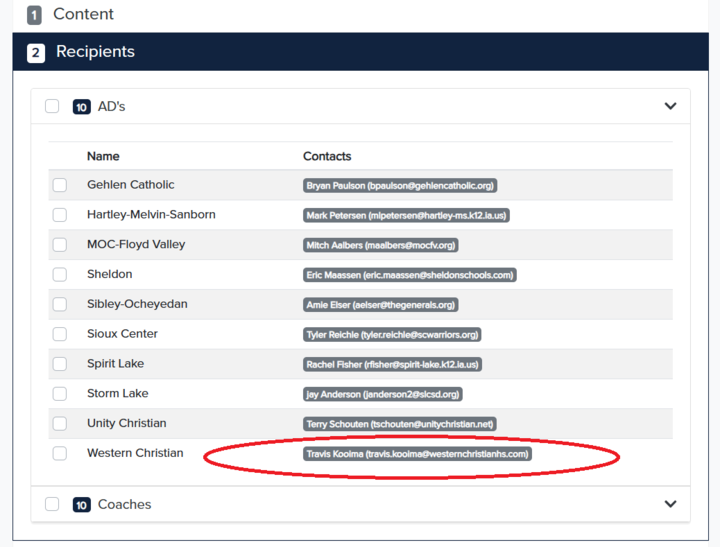This screenshot has height=547, width=720.
Task: Select the Sheldon row checkbox
Action: 60,275
